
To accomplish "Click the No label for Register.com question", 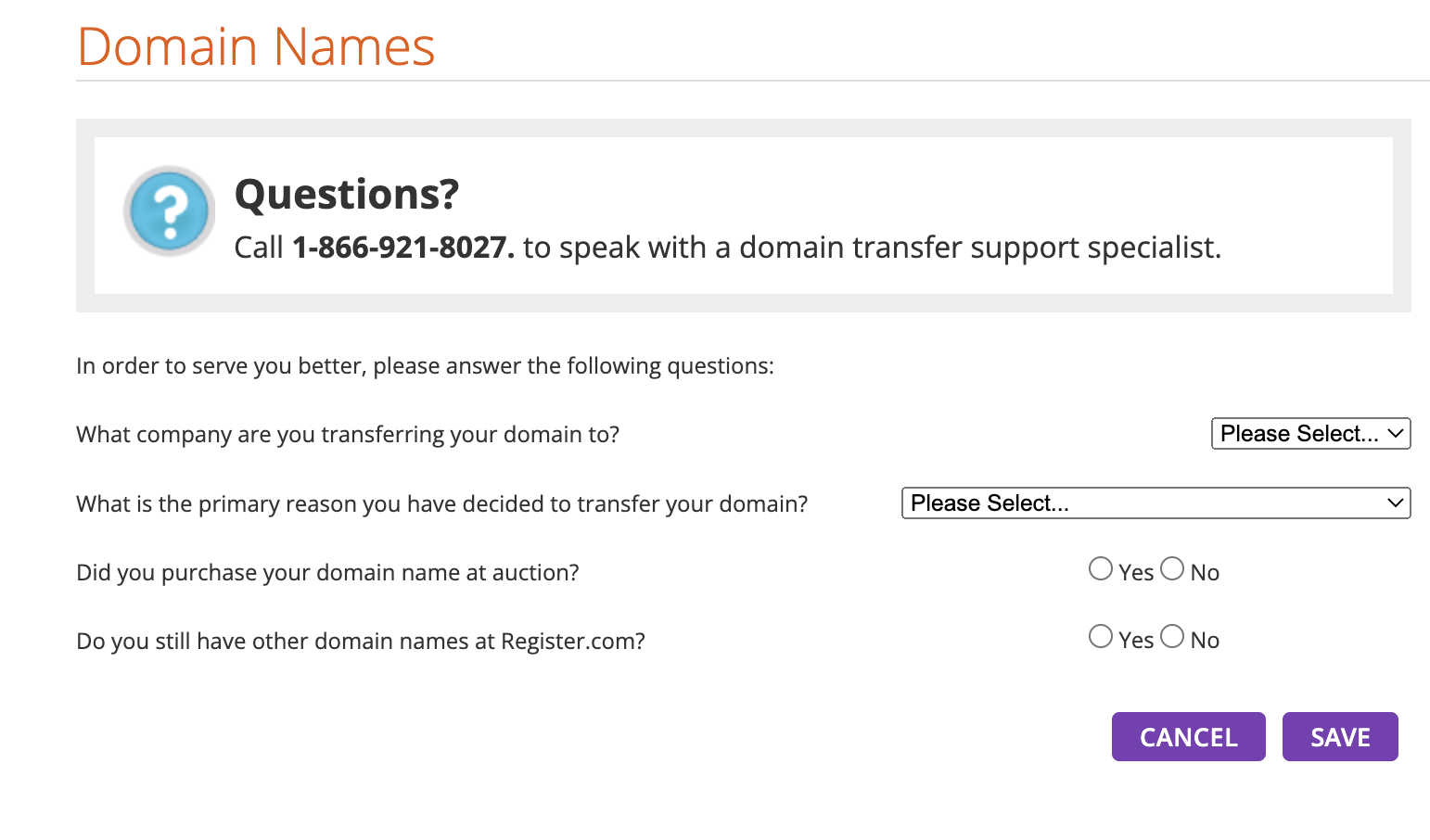I will pyautogui.click(x=1205, y=641).
